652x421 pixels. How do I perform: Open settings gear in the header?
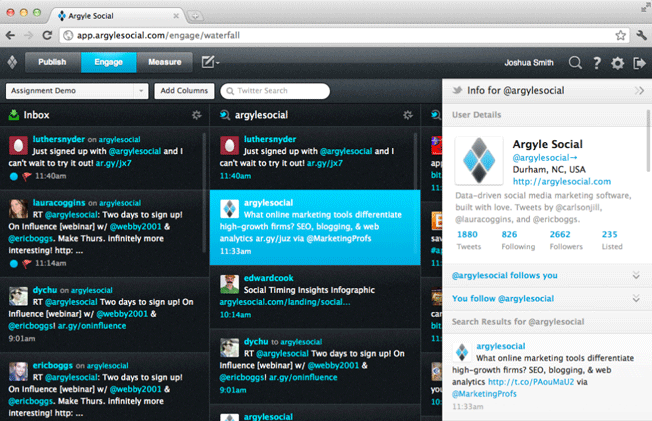(x=617, y=63)
